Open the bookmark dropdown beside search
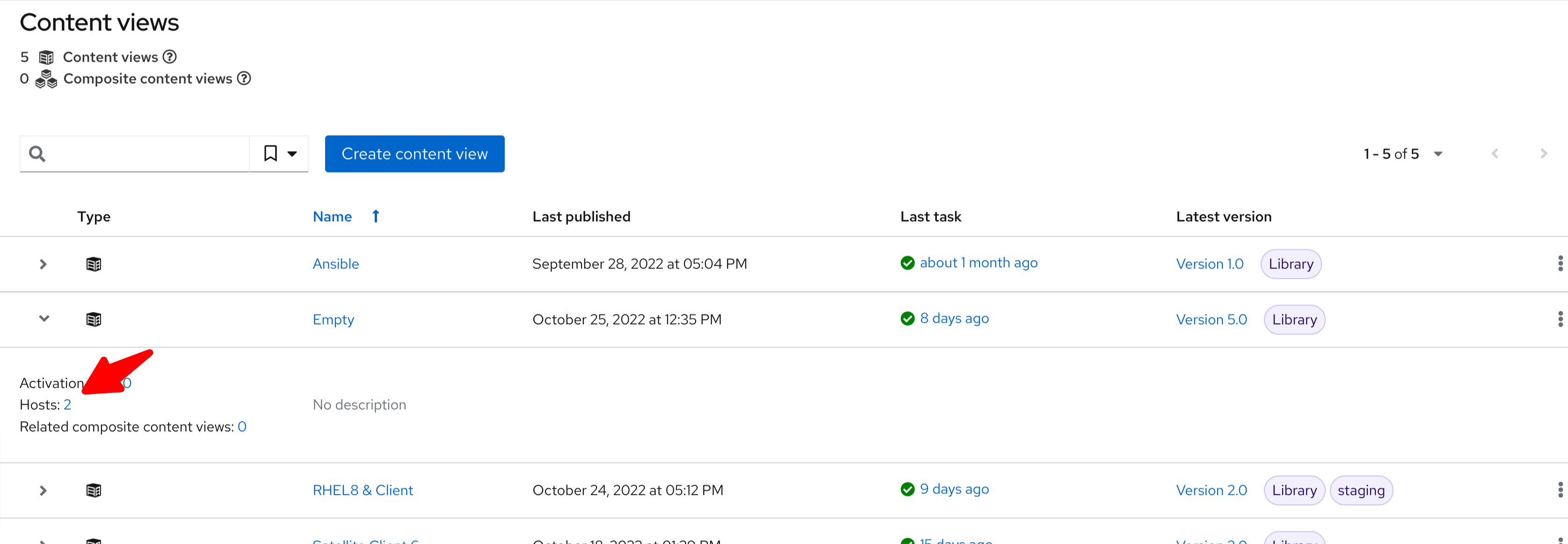Viewport: 1568px width, 544px height. [x=279, y=154]
